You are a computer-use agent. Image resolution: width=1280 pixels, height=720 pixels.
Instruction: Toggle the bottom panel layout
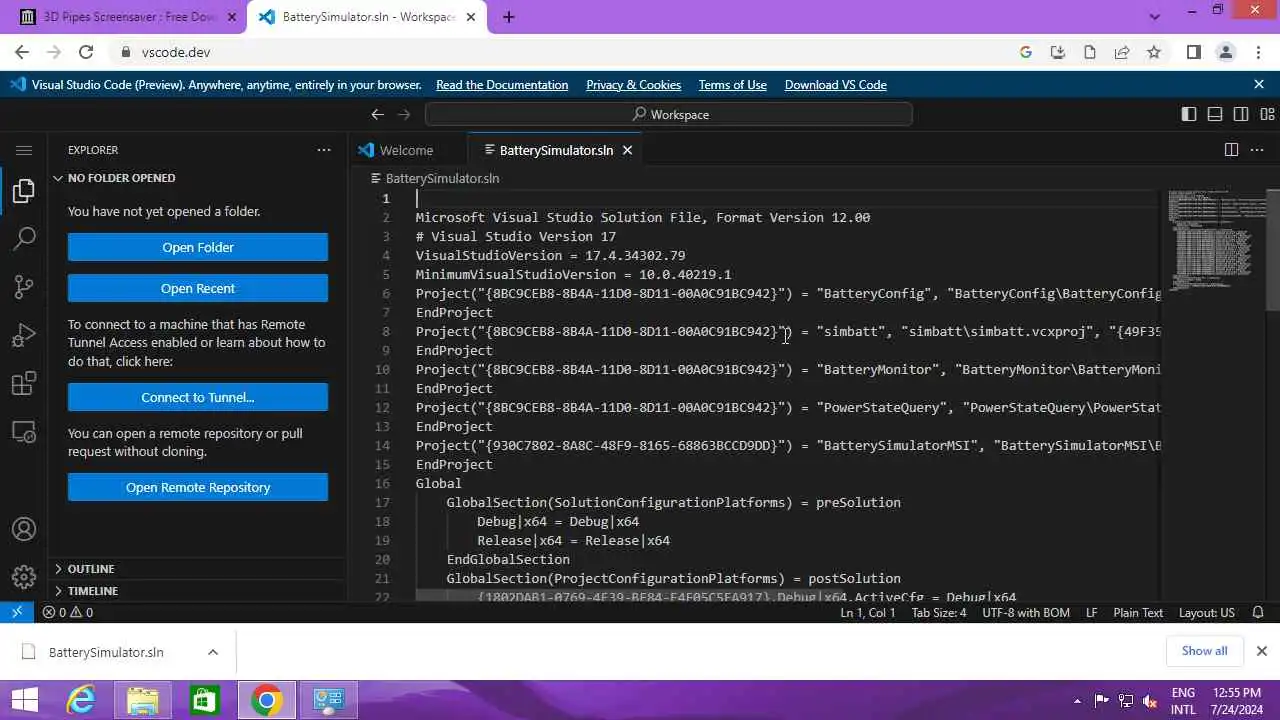(1215, 114)
